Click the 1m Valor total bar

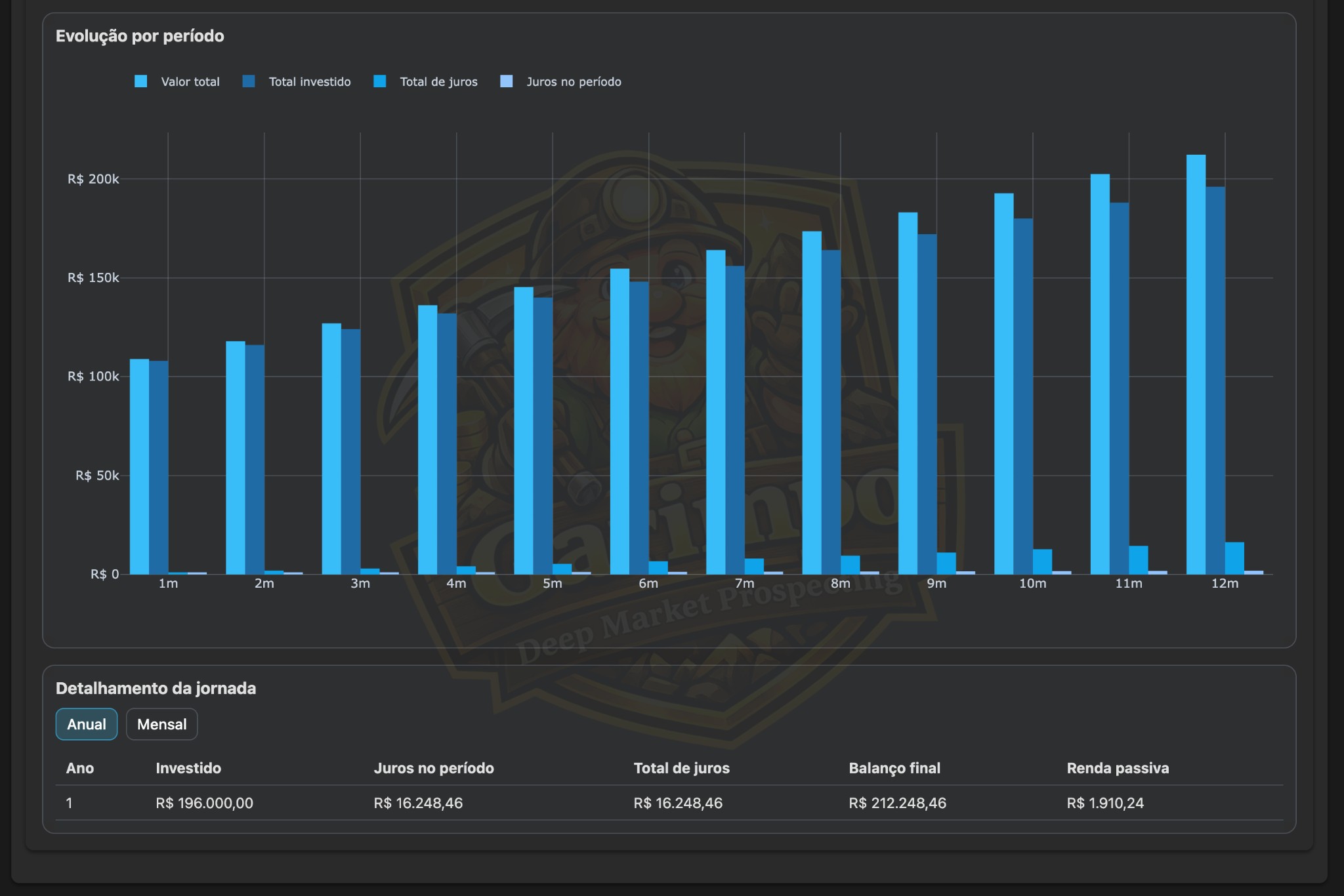139,466
